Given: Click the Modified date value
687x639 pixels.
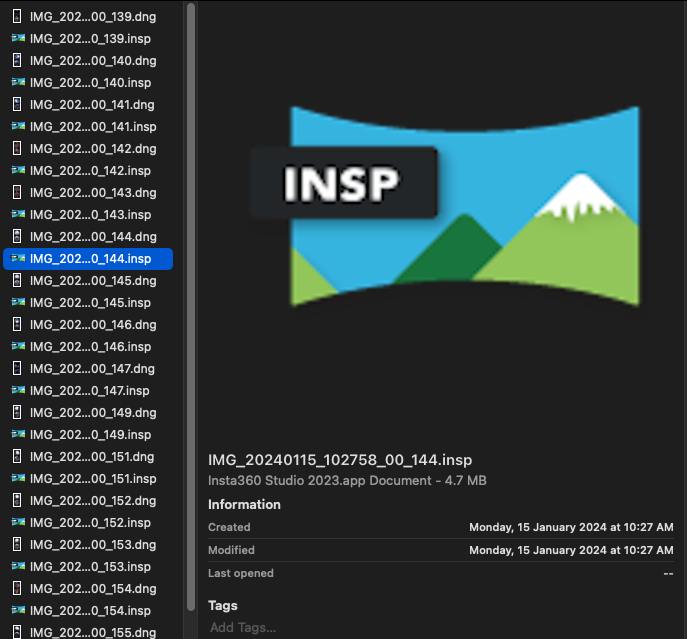Looking at the screenshot, I should tap(571, 550).
